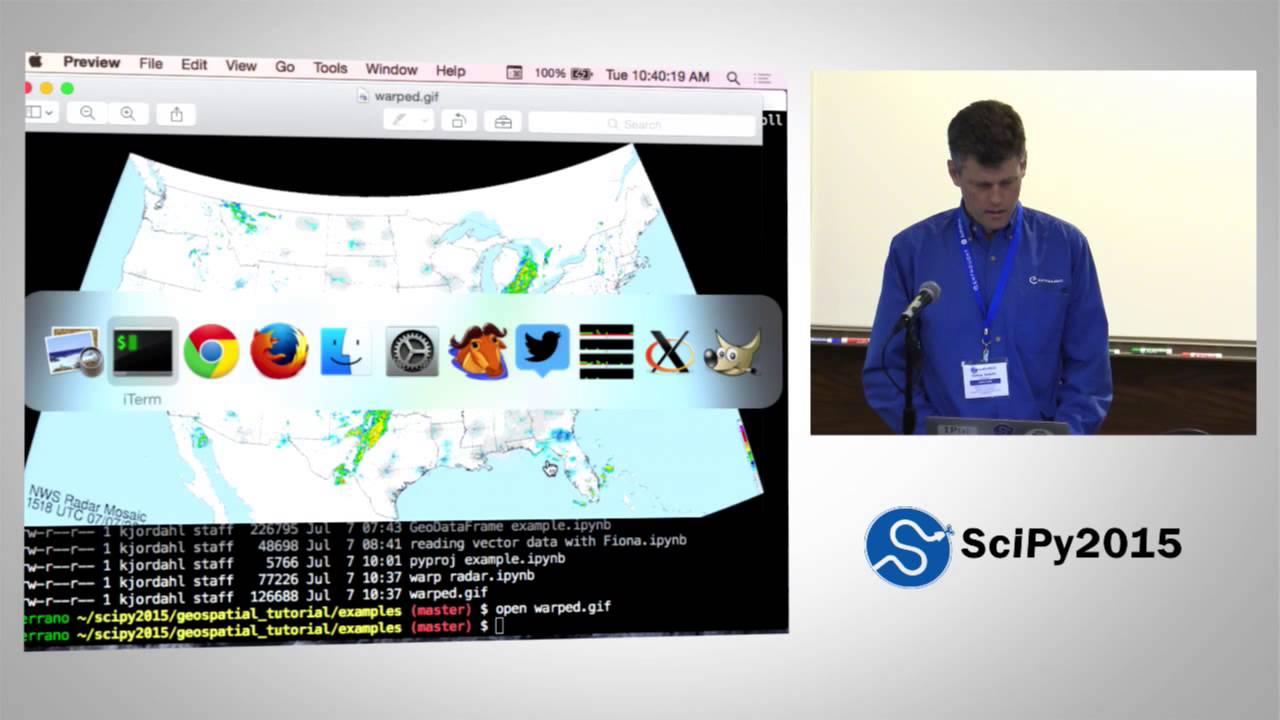Rotate the image with the Rotate button

[458, 121]
